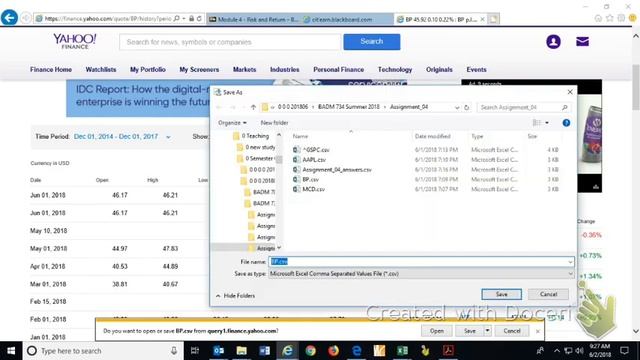The height and width of the screenshot is (360, 640).
Task: Sort files by Date modified column
Action: click(x=432, y=136)
